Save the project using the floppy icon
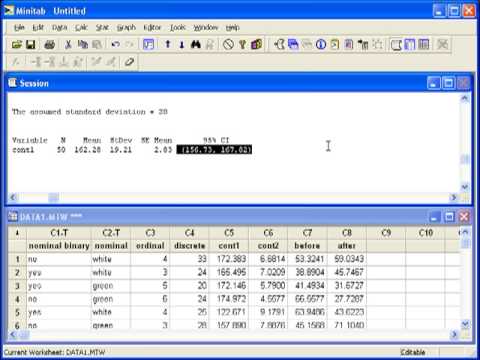The height and width of the screenshot is (360, 480). pos(31,44)
